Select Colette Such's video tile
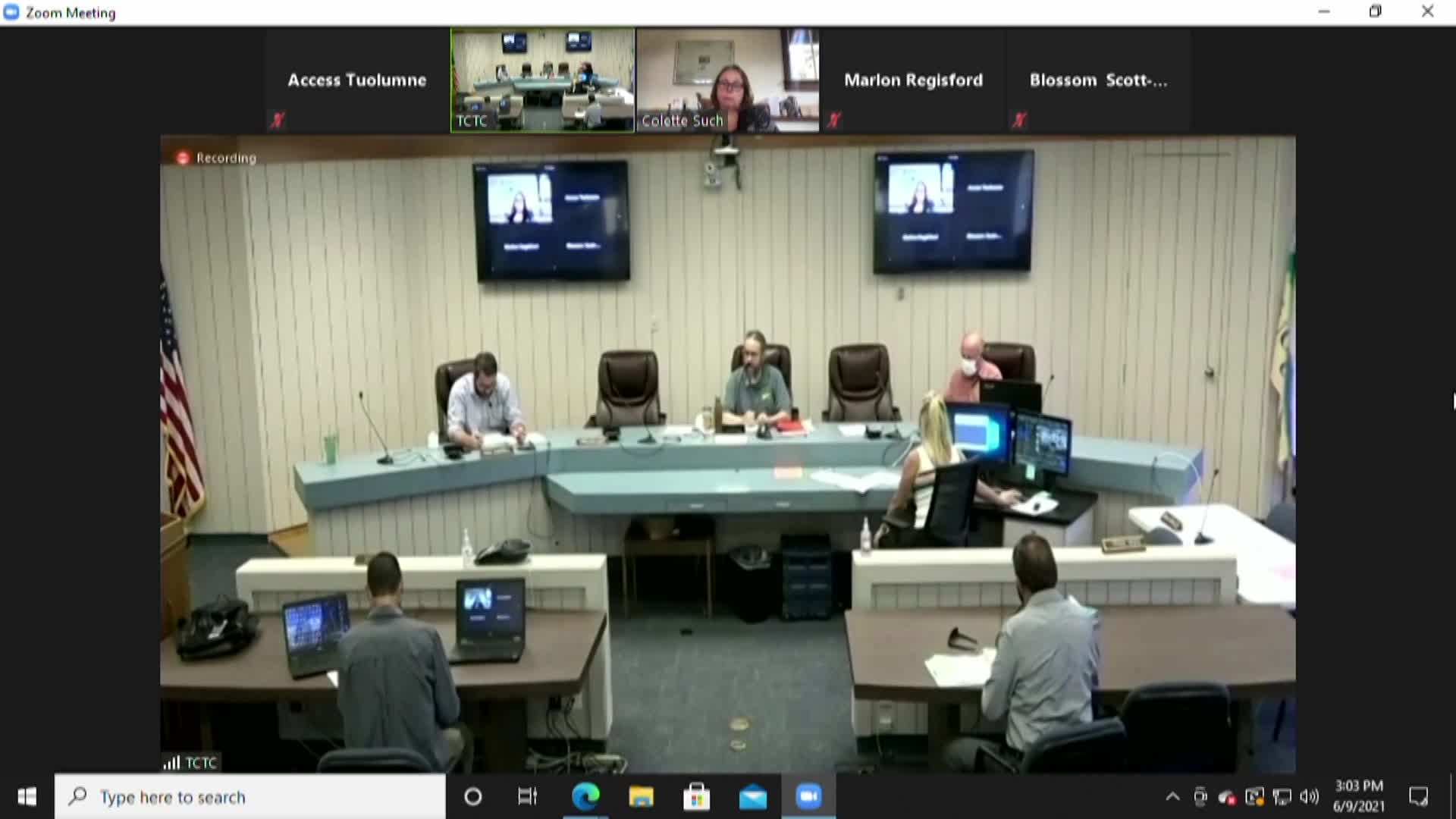1456x819 pixels. (x=726, y=80)
